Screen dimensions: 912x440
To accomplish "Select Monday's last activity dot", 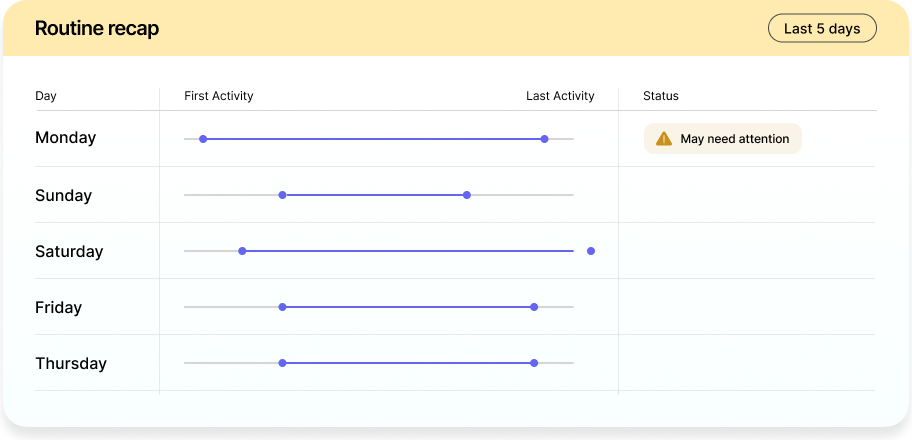I will click(544, 139).
